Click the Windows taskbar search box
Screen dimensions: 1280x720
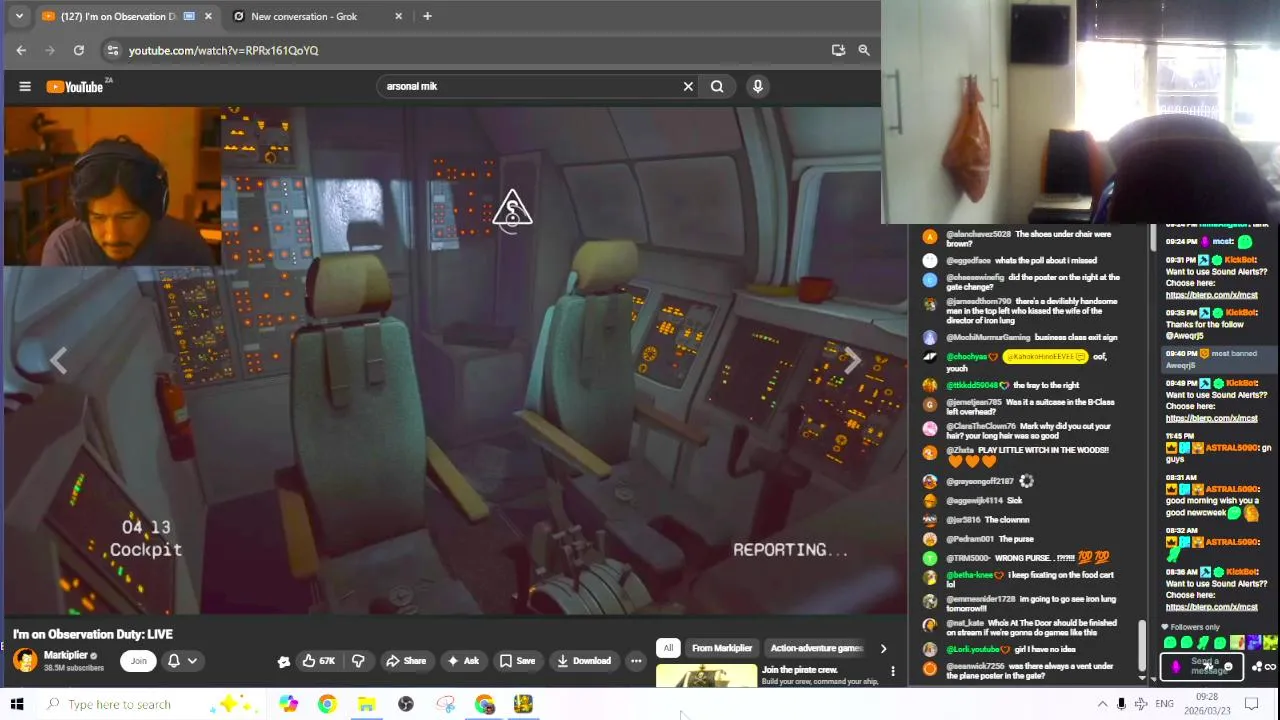click(150, 704)
